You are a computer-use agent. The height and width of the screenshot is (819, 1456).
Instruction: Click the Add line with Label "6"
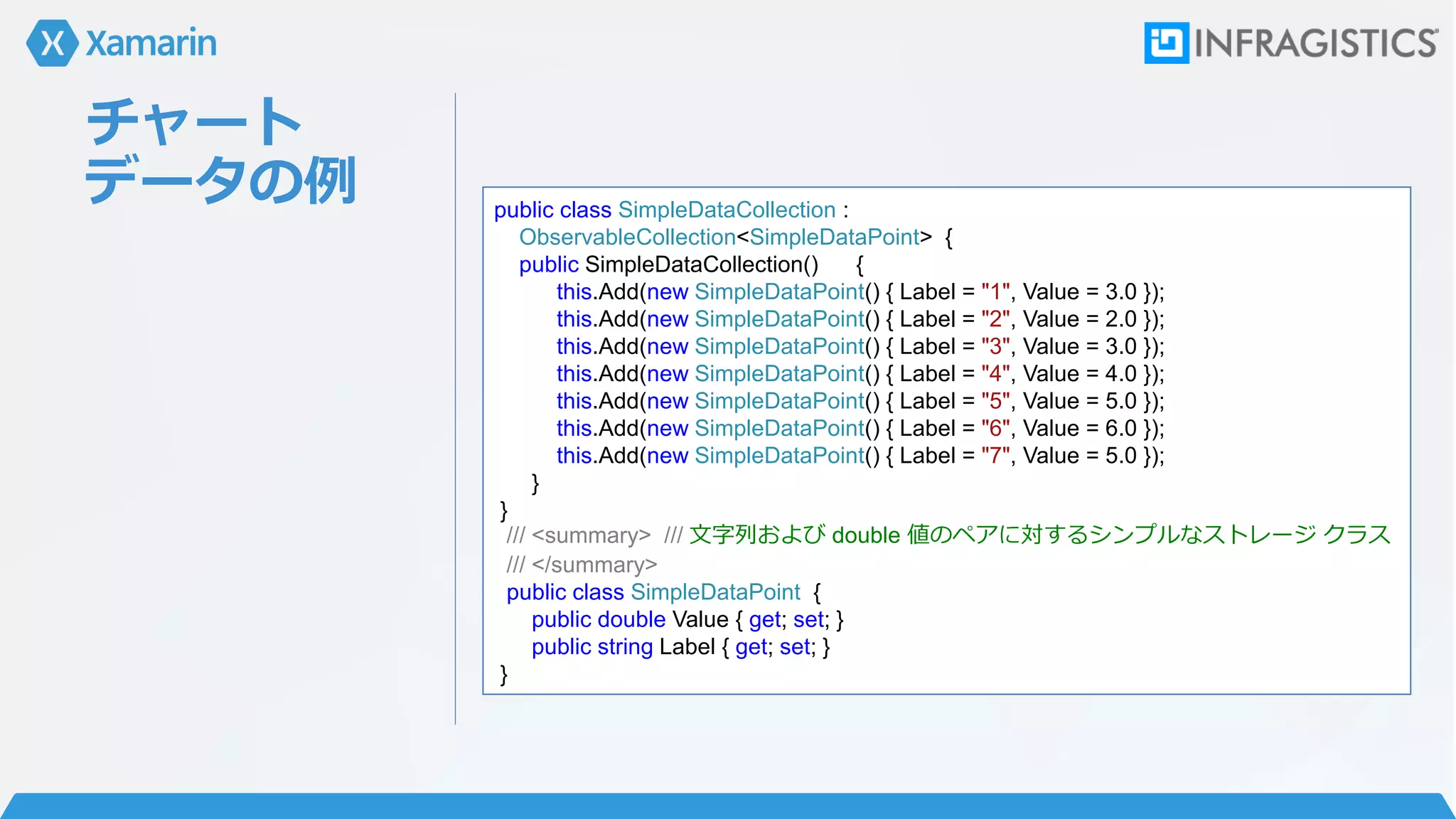click(x=860, y=428)
